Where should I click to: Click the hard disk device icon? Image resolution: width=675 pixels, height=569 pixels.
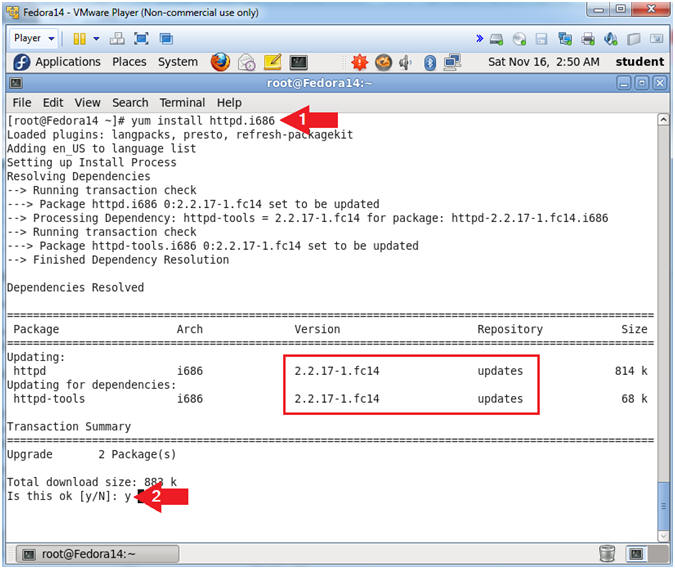click(496, 39)
